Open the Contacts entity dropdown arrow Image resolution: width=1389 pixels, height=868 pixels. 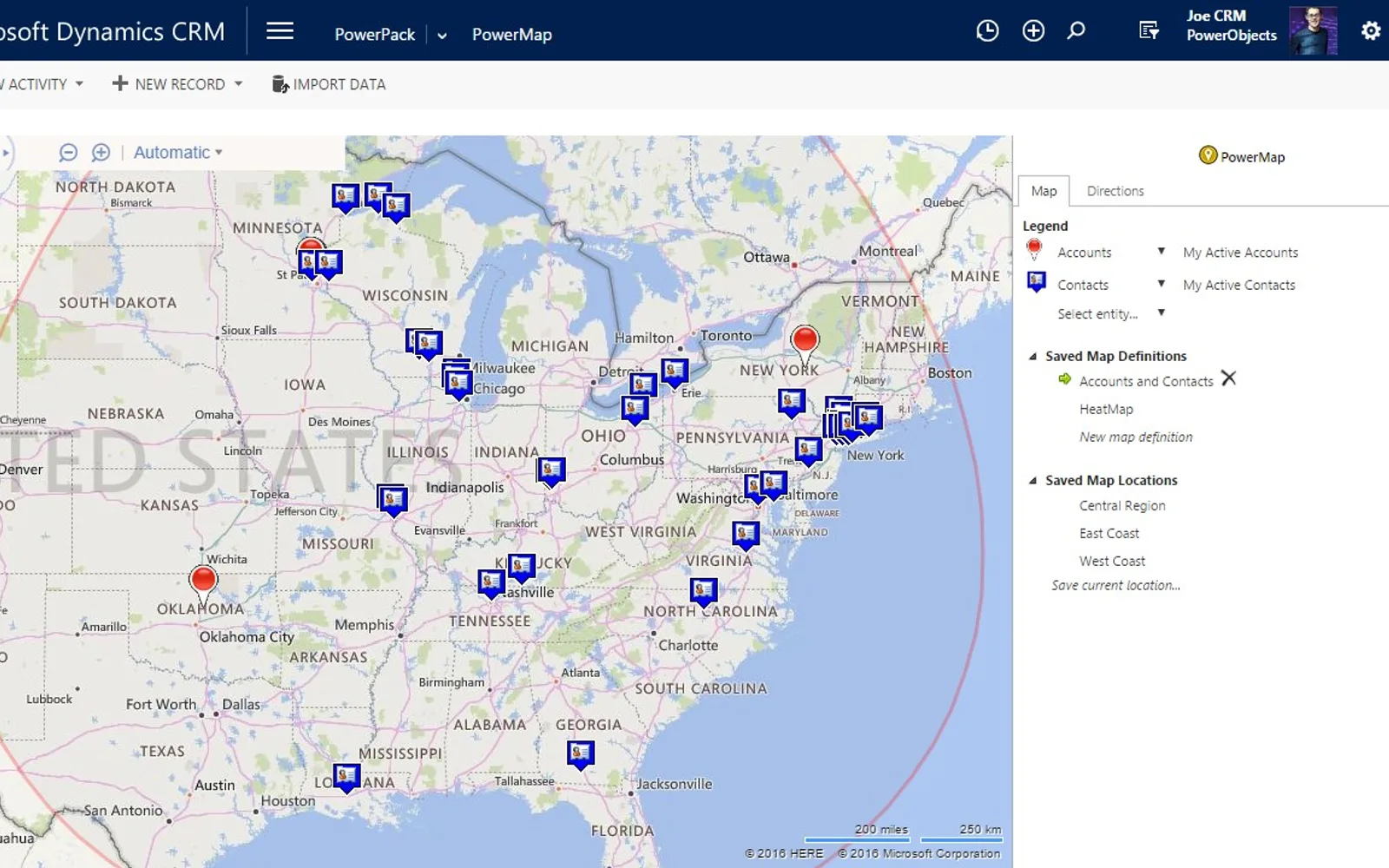click(x=1161, y=284)
